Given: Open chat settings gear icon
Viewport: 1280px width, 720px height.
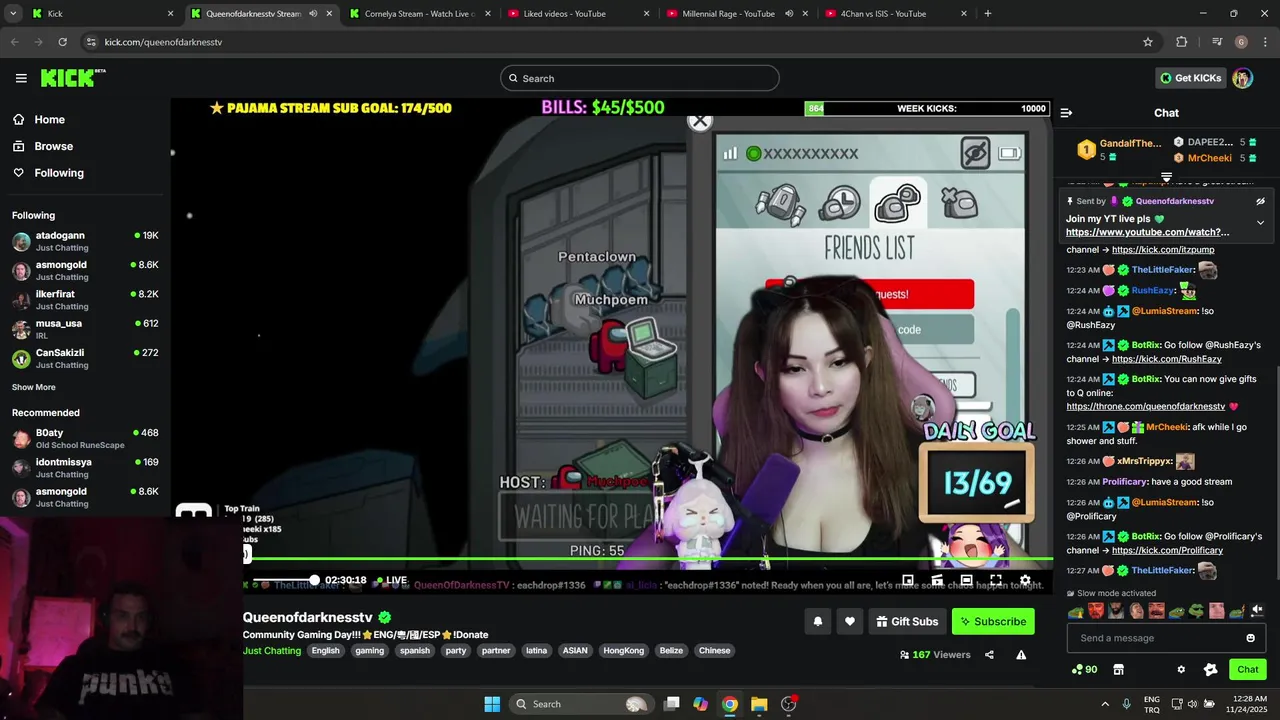Looking at the screenshot, I should pyautogui.click(x=1181, y=669).
